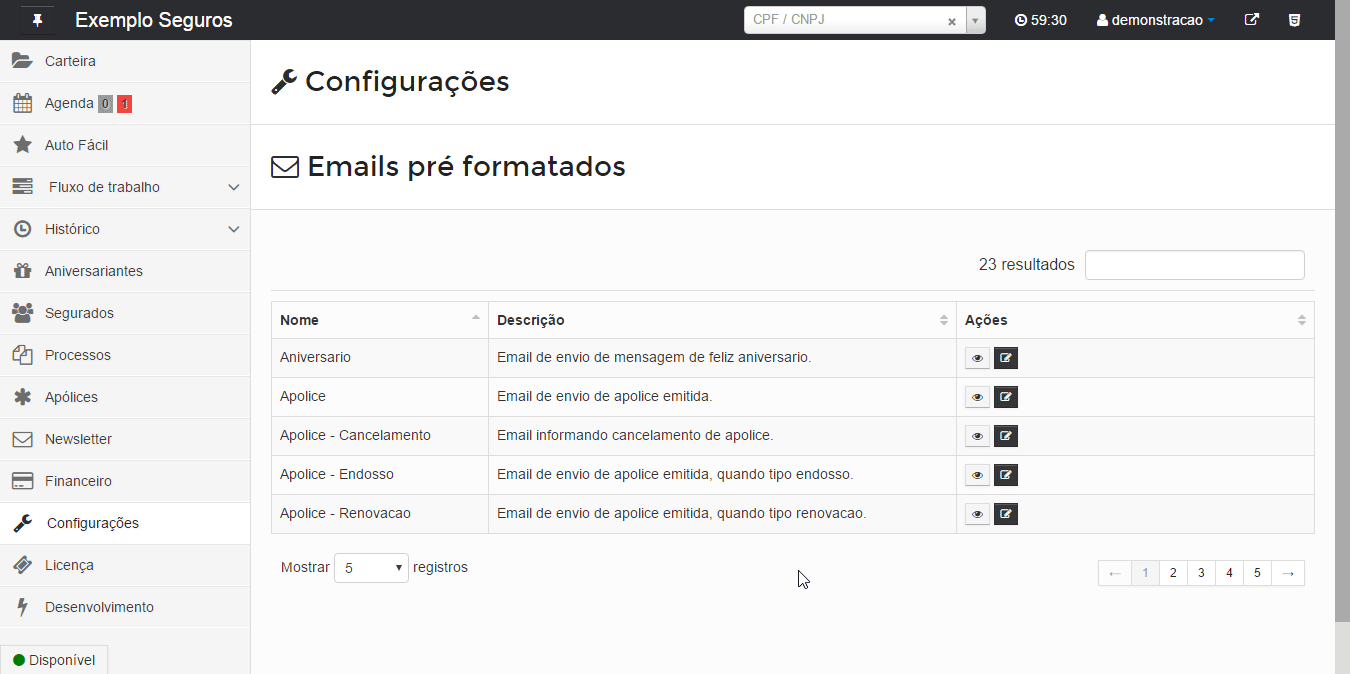
Task: Click the HTML5 badge icon in header
Action: [1294, 20]
